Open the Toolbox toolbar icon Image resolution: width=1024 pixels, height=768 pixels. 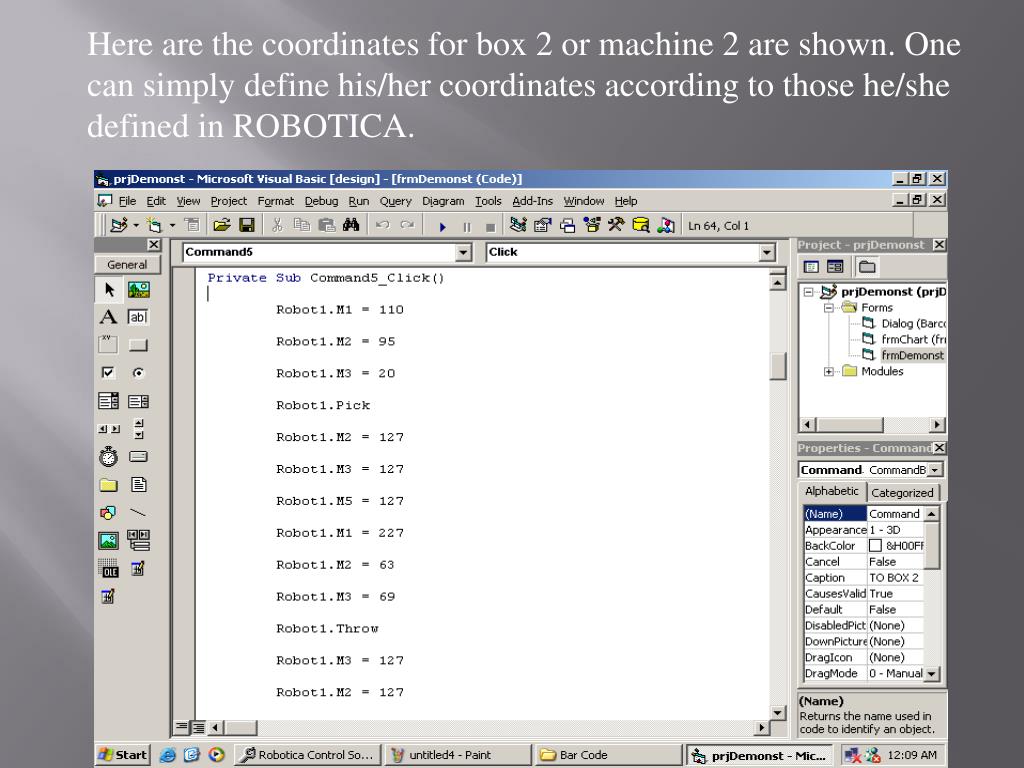(616, 225)
